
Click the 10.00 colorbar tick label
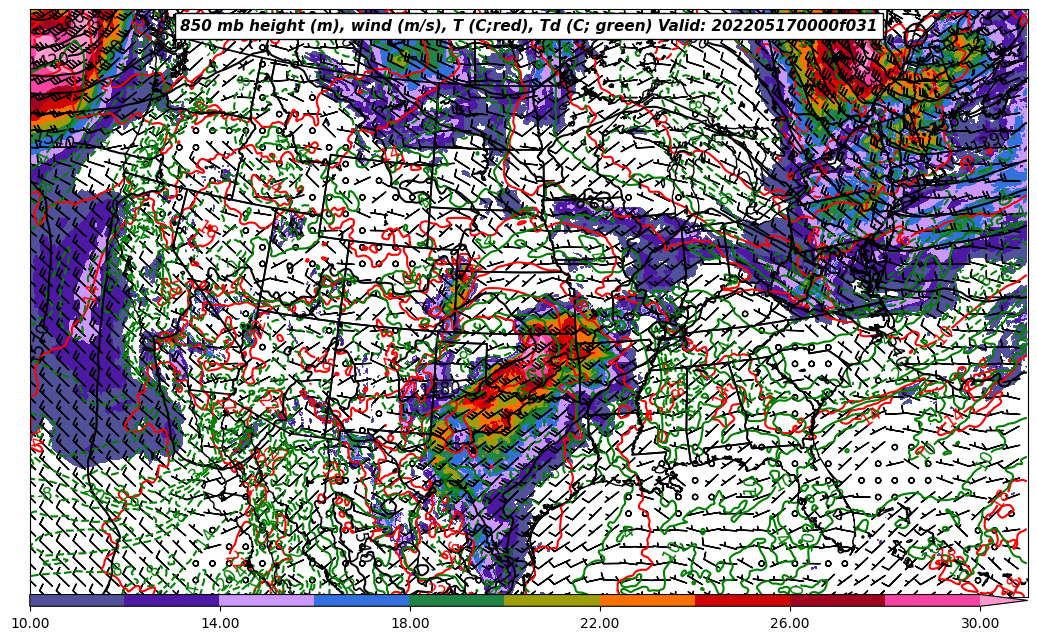coord(30,624)
